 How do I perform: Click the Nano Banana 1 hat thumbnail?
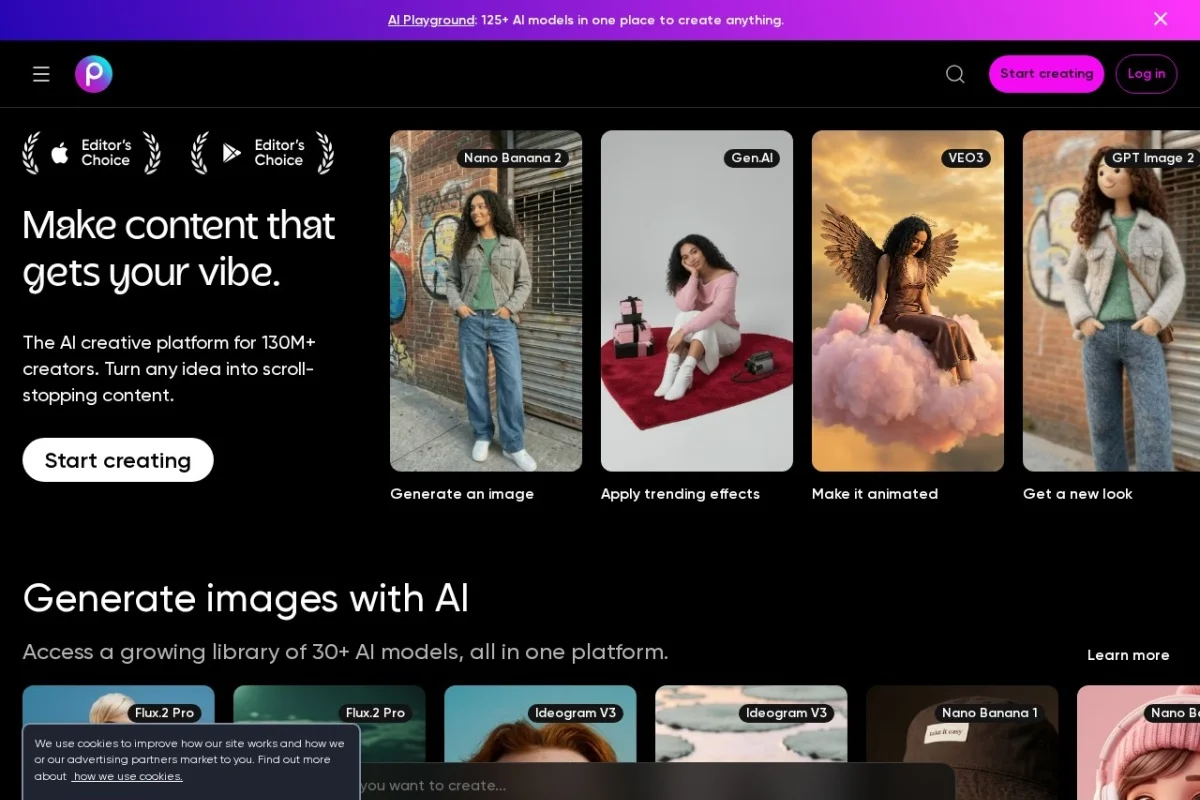tap(962, 740)
